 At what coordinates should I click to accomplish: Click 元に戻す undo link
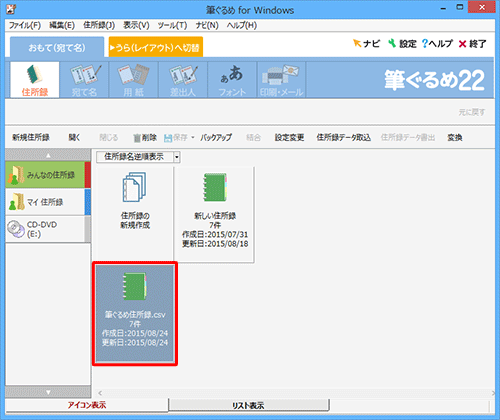(472, 112)
